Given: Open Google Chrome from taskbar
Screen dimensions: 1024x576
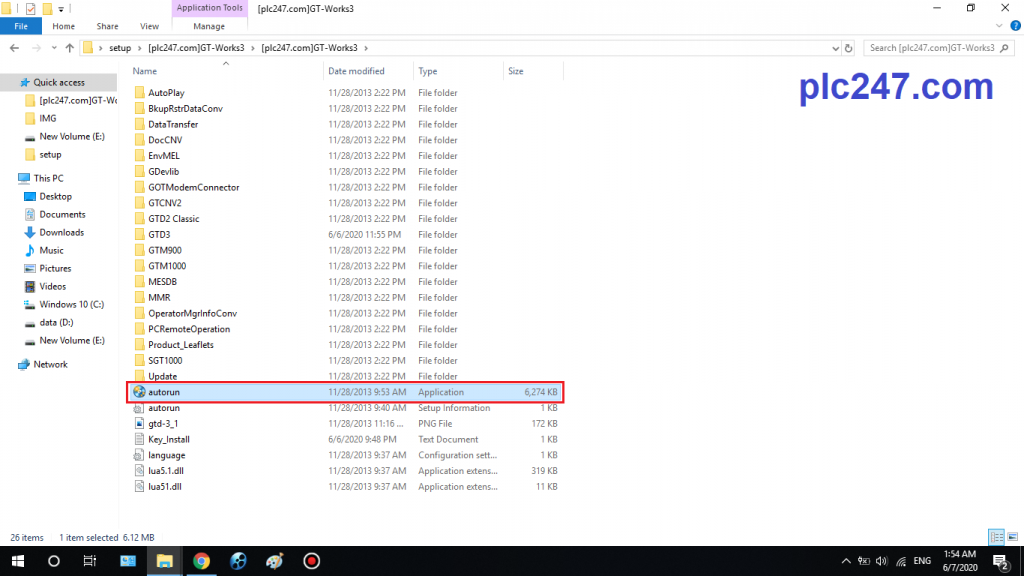Looking at the screenshot, I should 201,561.
